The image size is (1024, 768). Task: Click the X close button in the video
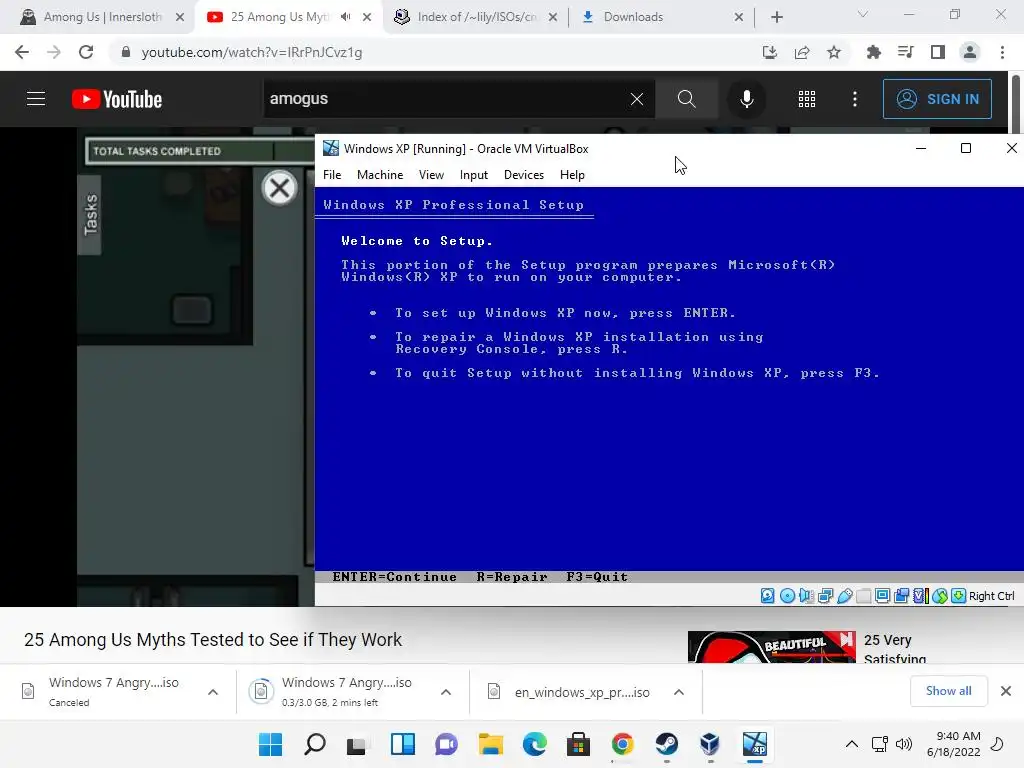point(280,188)
